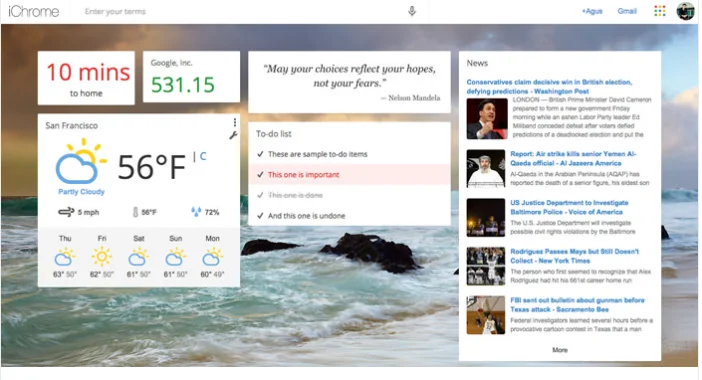The height and width of the screenshot is (380, 702).
Task: Open Rodriguez Passes Mays headline
Action: coord(574,256)
